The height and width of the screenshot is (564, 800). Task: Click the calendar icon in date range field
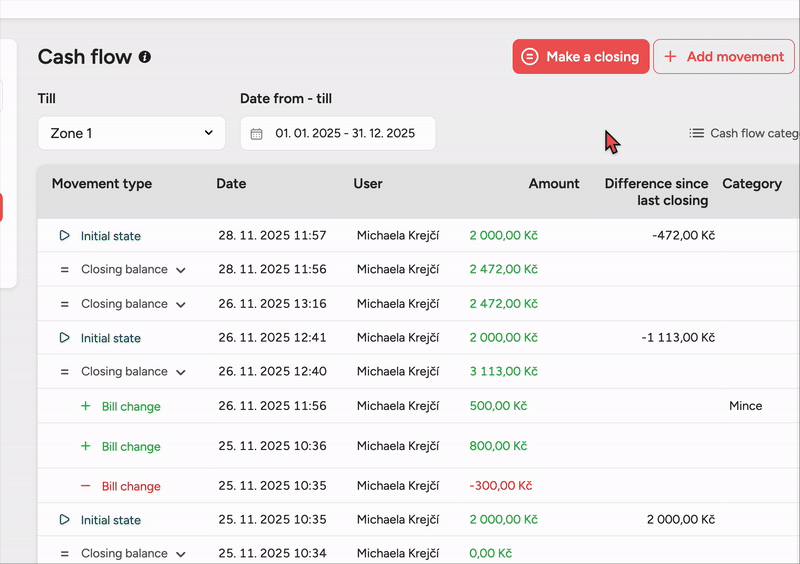[x=256, y=134]
